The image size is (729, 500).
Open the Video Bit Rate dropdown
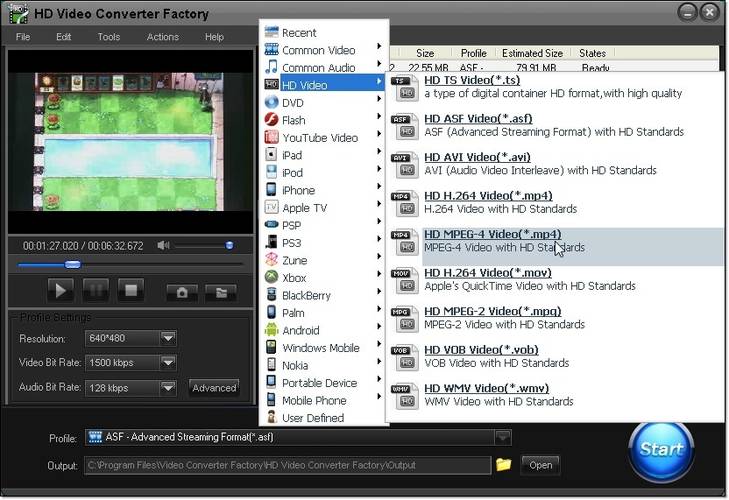168,362
